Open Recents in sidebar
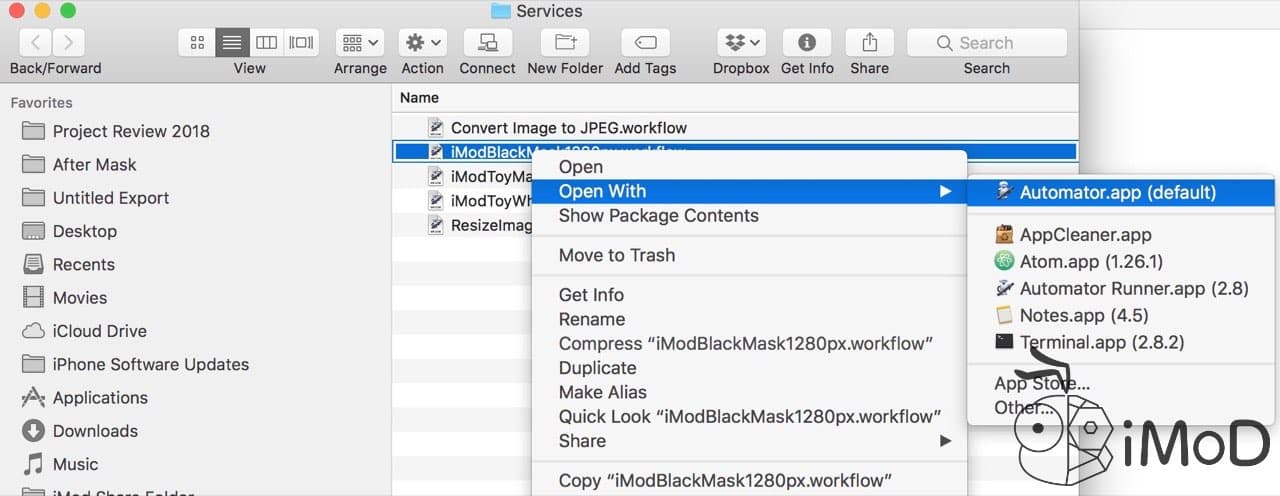 tap(83, 264)
